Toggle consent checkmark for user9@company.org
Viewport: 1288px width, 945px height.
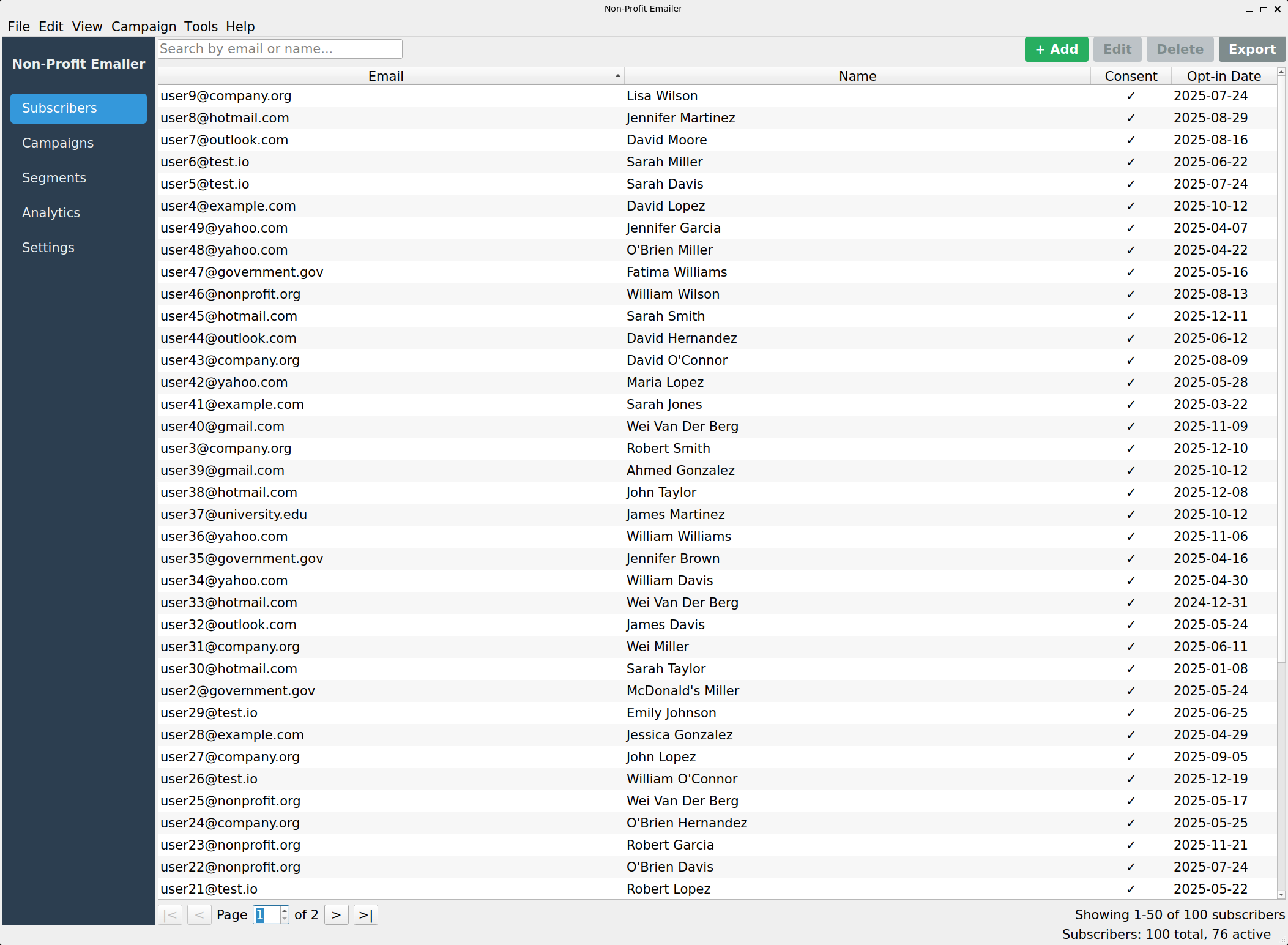[x=1130, y=95]
